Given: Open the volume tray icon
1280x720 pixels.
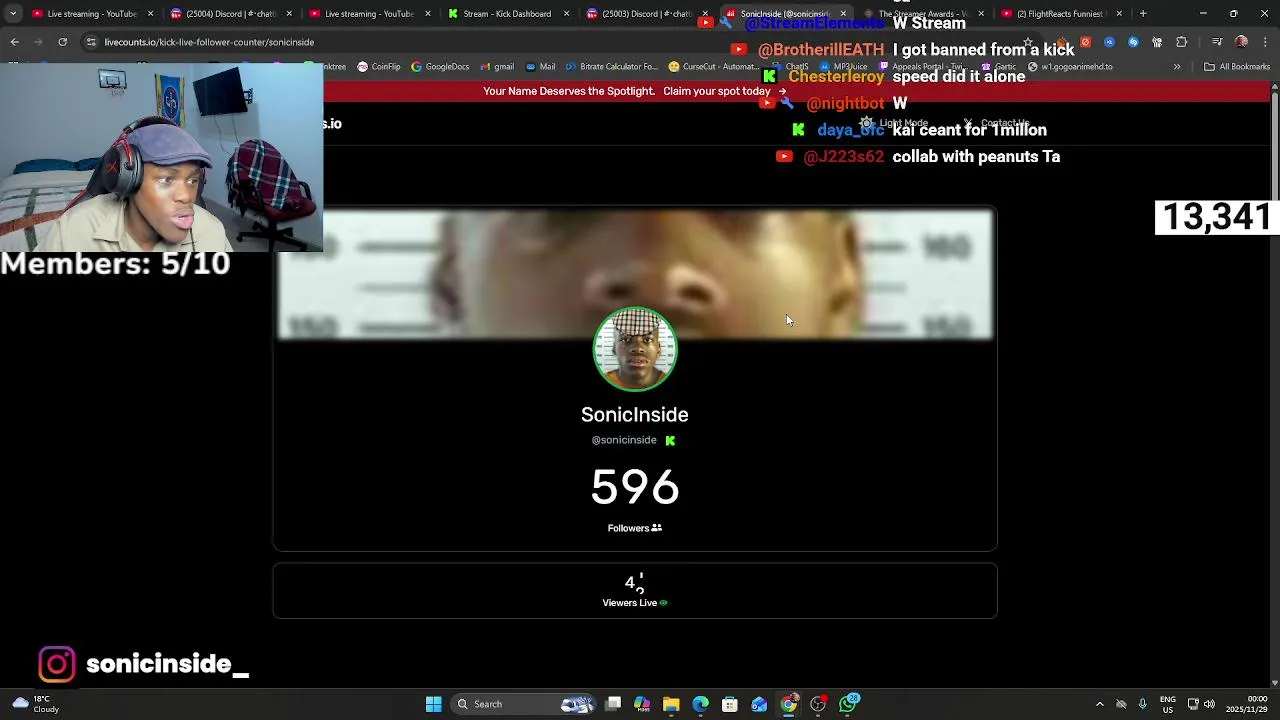Looking at the screenshot, I should 1210,704.
